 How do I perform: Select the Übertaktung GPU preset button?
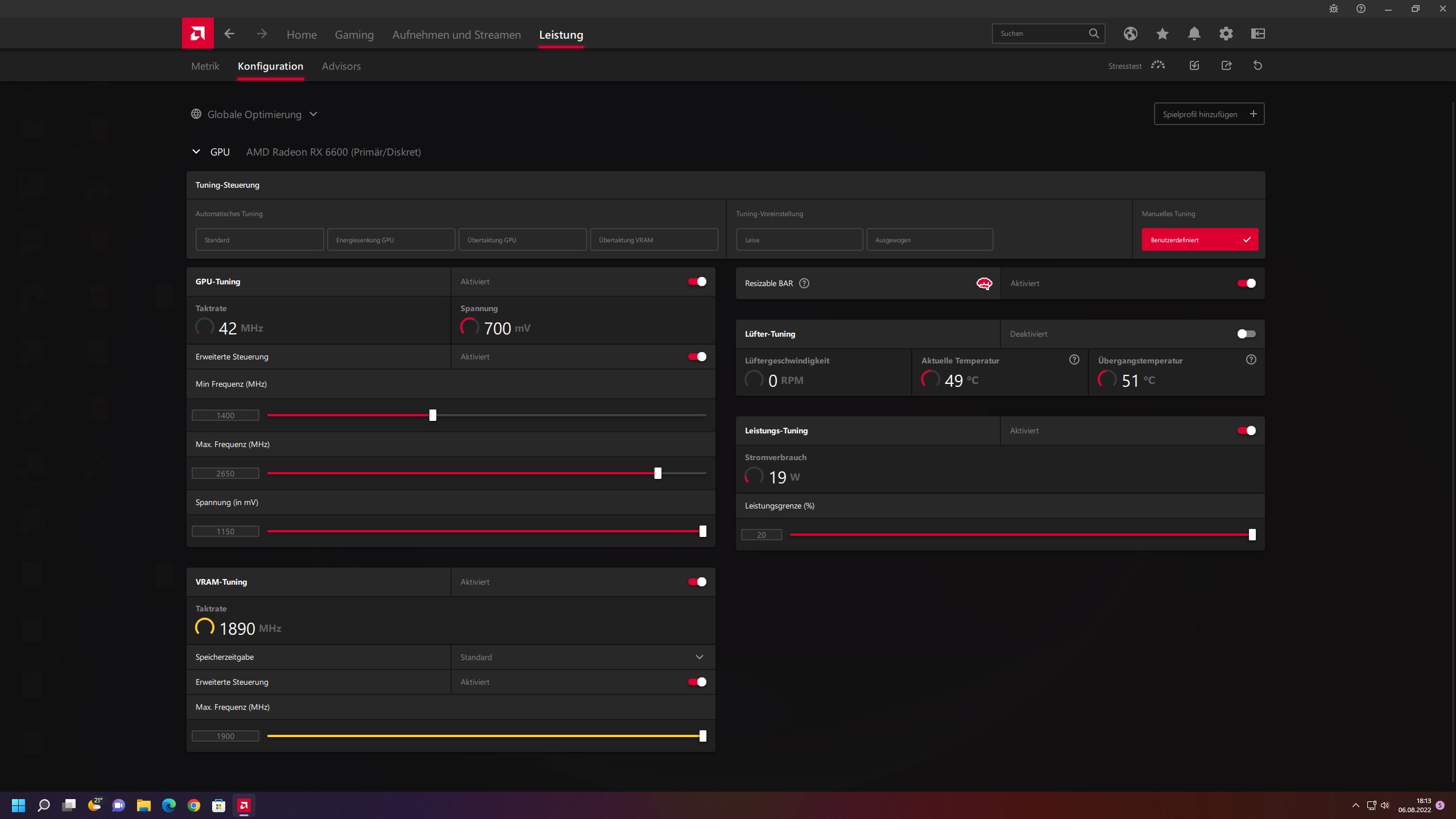(x=522, y=240)
